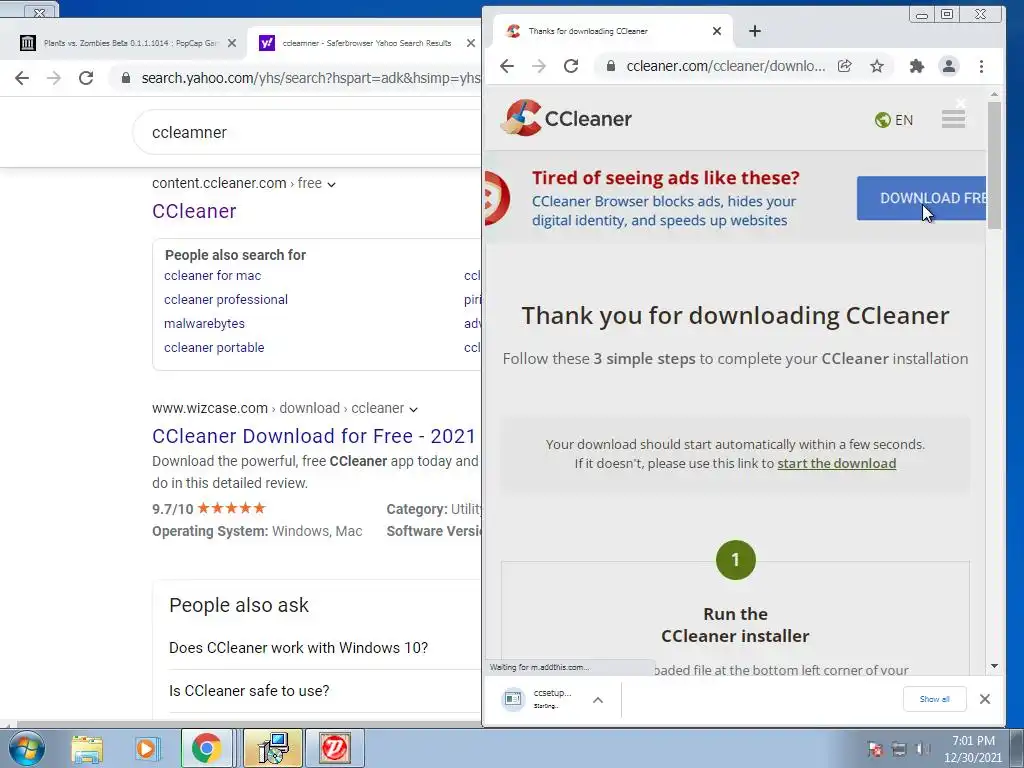Click Google Chrome taskbar icon
Screen dimensions: 1024x768
coord(206,748)
